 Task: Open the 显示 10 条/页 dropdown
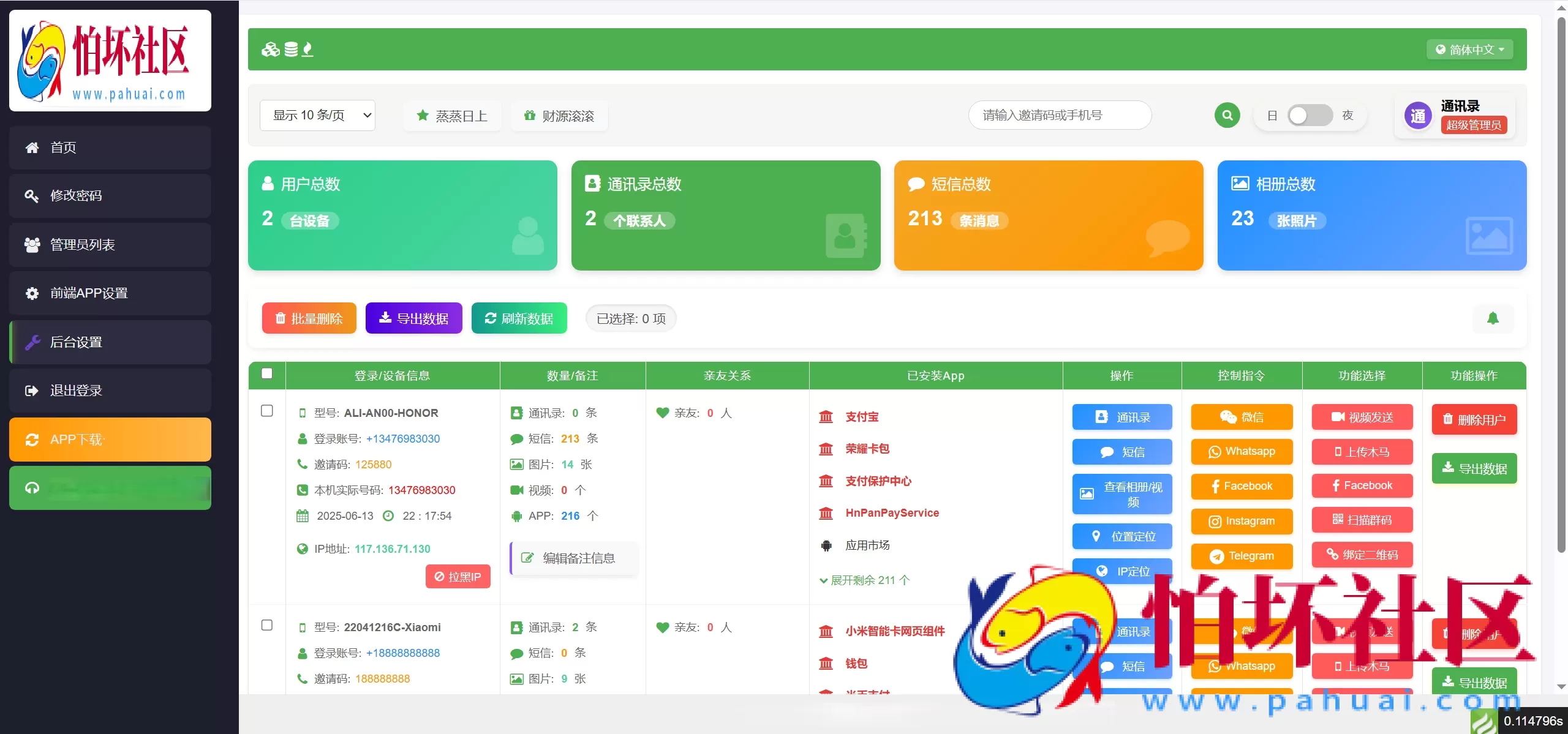pyautogui.click(x=318, y=115)
